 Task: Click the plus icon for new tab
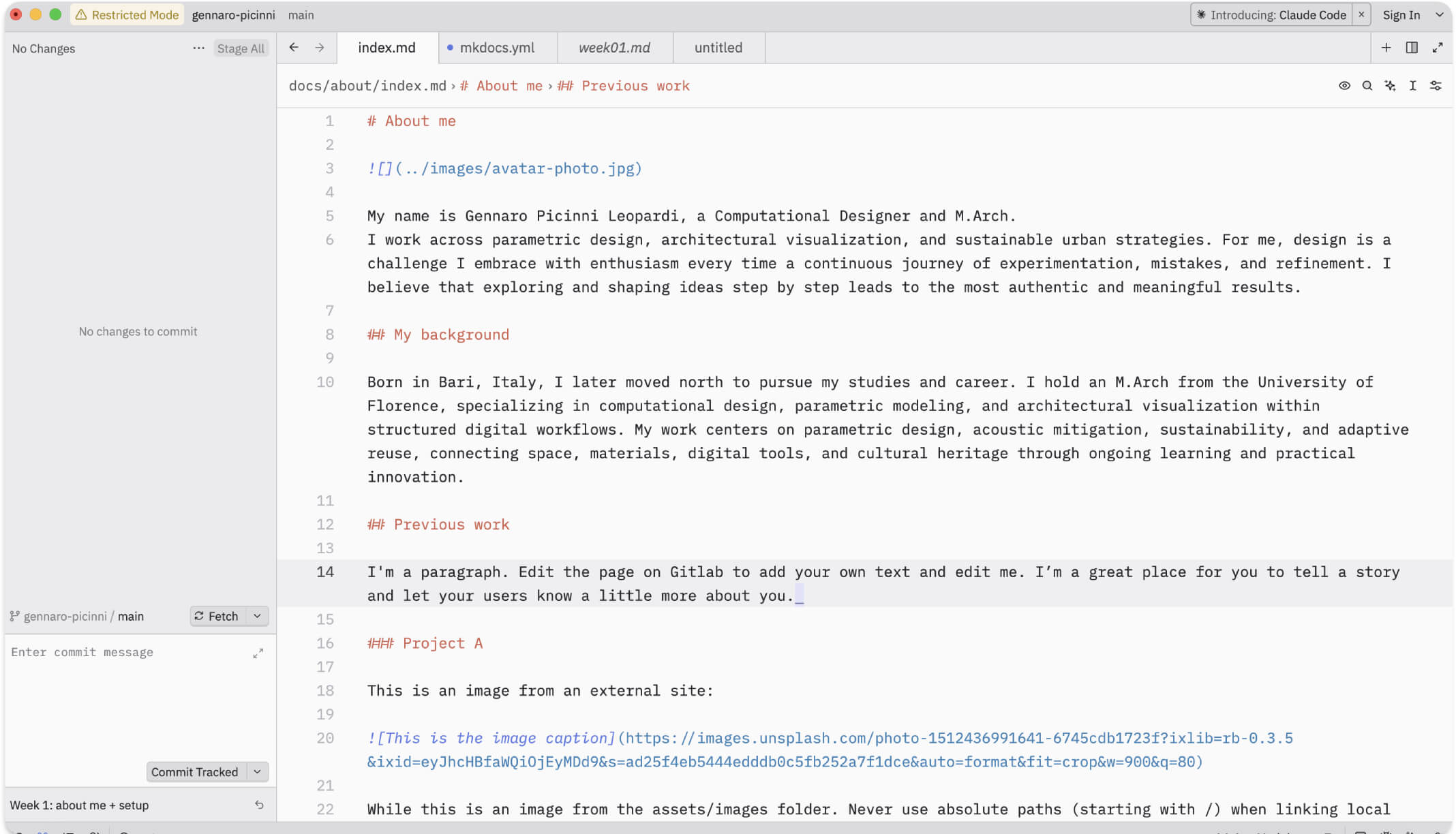pyautogui.click(x=1386, y=48)
